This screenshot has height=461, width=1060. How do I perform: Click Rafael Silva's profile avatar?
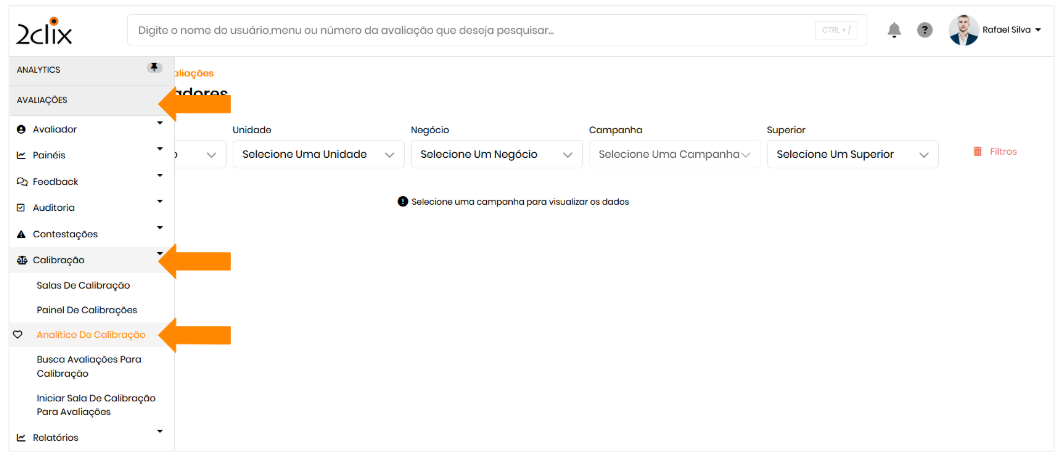964,30
